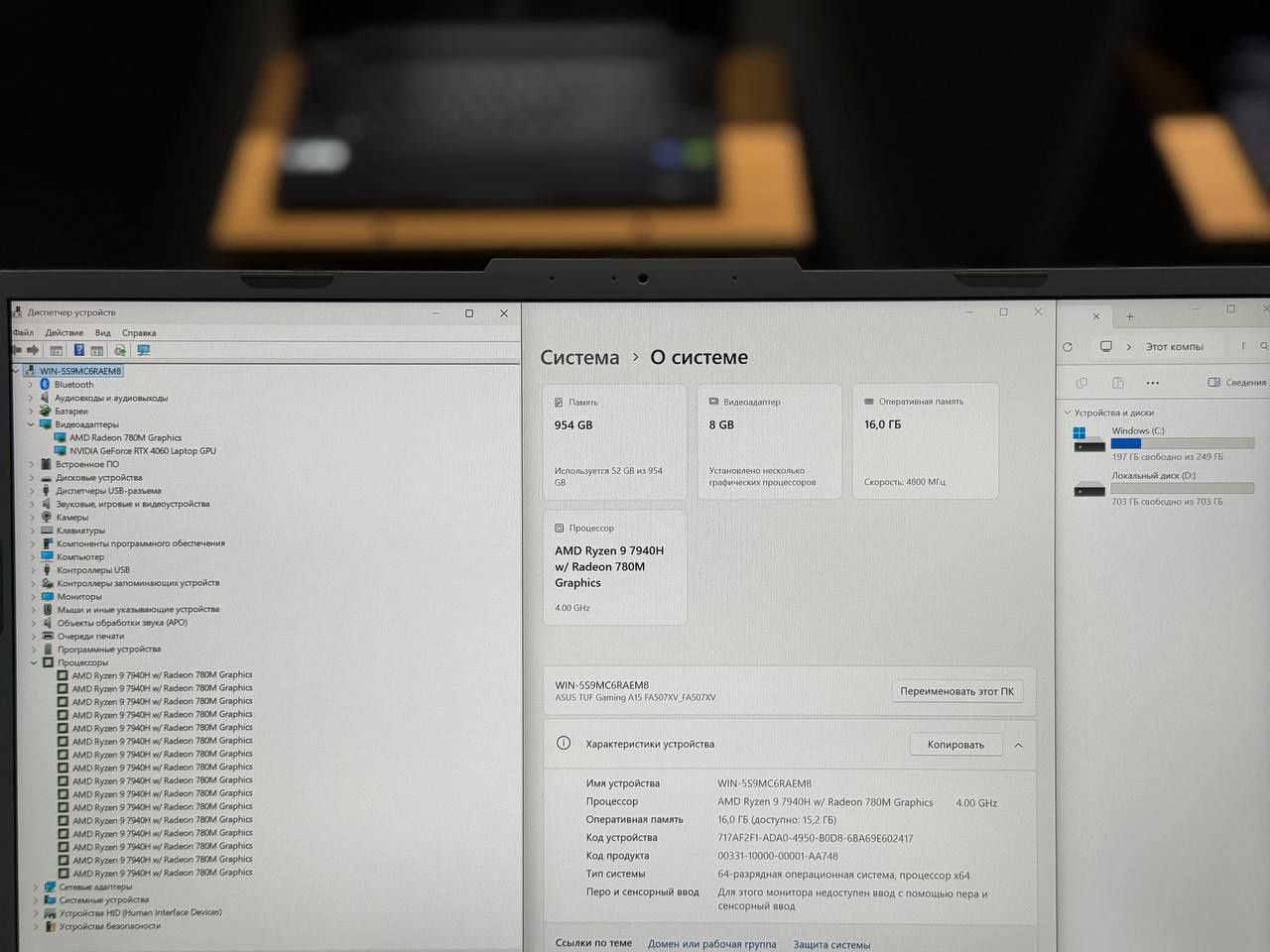Select Дисковые устройства in device tree

pyautogui.click(x=99, y=477)
